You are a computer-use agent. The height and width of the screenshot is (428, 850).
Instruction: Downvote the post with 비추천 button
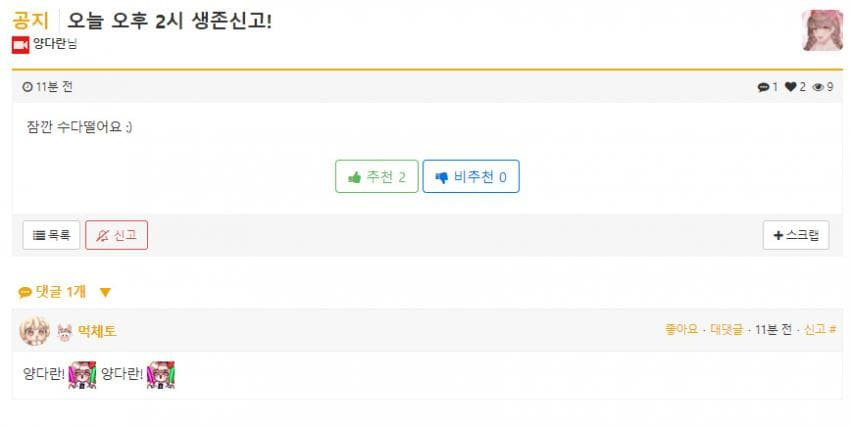coord(471,176)
